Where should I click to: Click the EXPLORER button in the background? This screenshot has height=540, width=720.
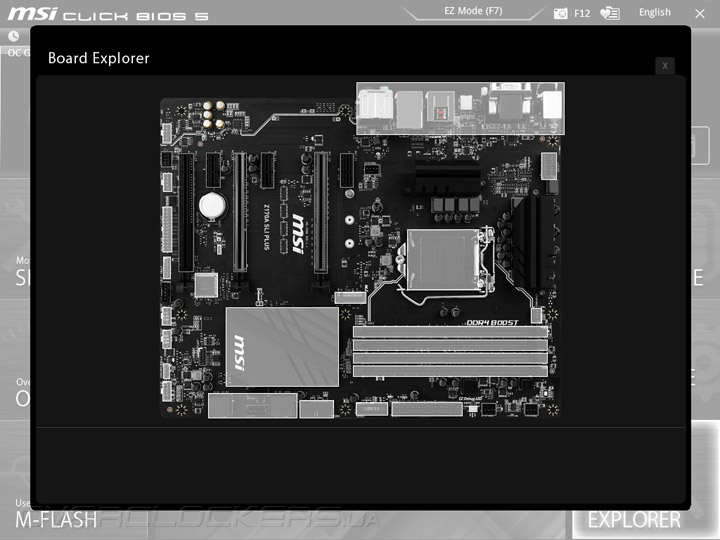point(634,520)
